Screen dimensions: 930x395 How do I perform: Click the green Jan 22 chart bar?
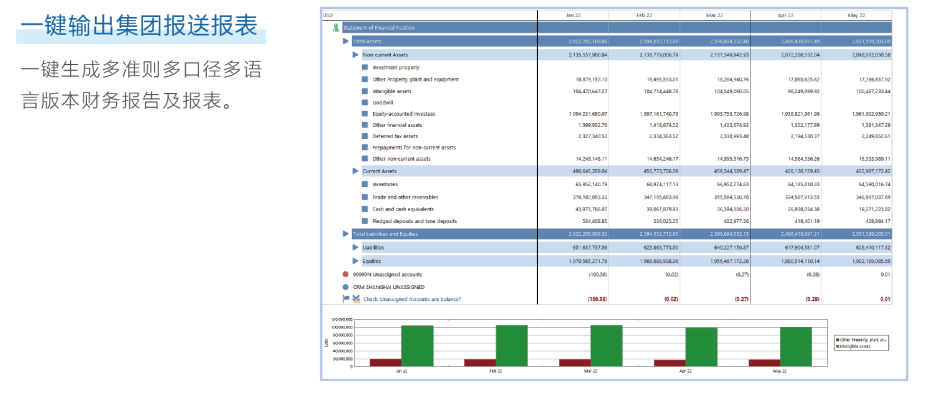[x=418, y=346]
